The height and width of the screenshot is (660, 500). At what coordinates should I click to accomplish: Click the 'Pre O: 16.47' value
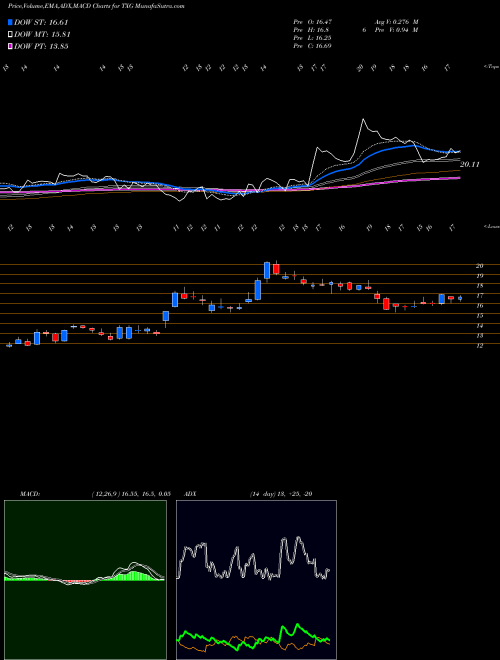(313, 21)
